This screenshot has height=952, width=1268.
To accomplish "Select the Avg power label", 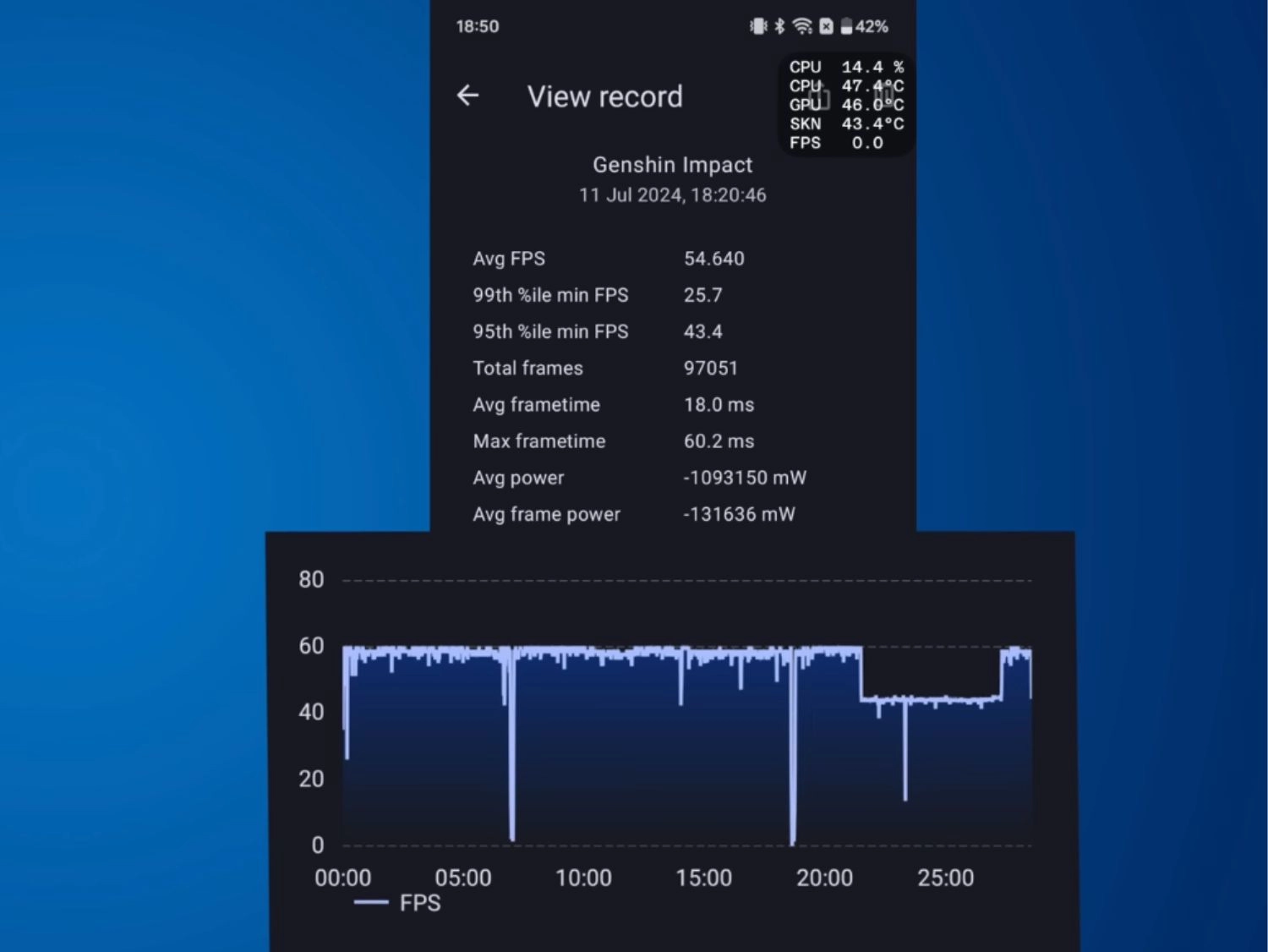I will pyautogui.click(x=518, y=478).
